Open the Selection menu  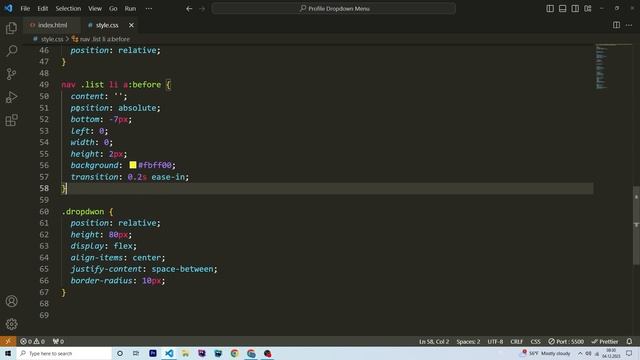pyautogui.click(x=68, y=9)
